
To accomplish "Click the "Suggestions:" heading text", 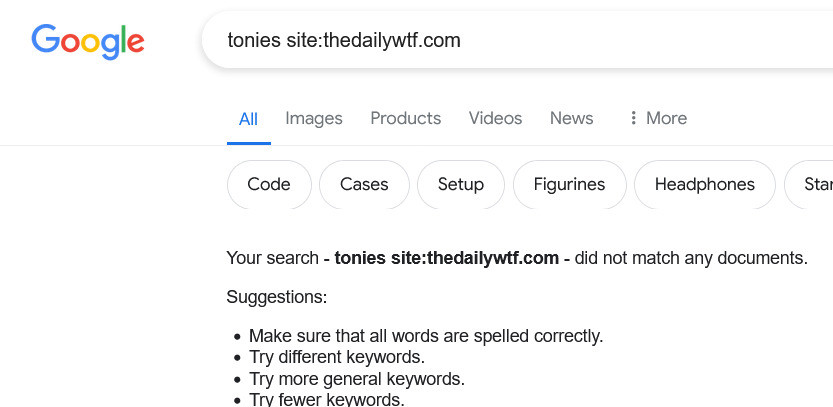I will (x=277, y=297).
